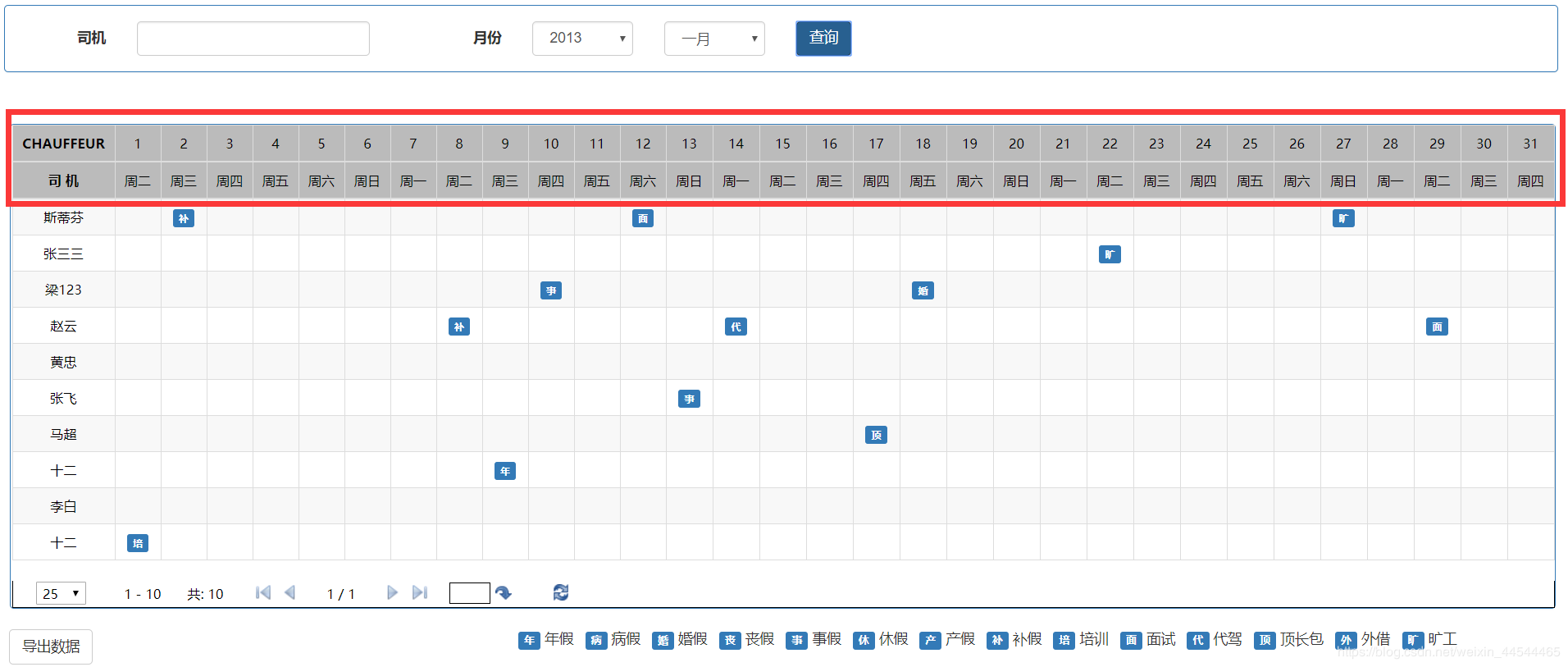Click the '共: 10' total count text
This screenshot has height=667, width=1568.
tap(205, 594)
